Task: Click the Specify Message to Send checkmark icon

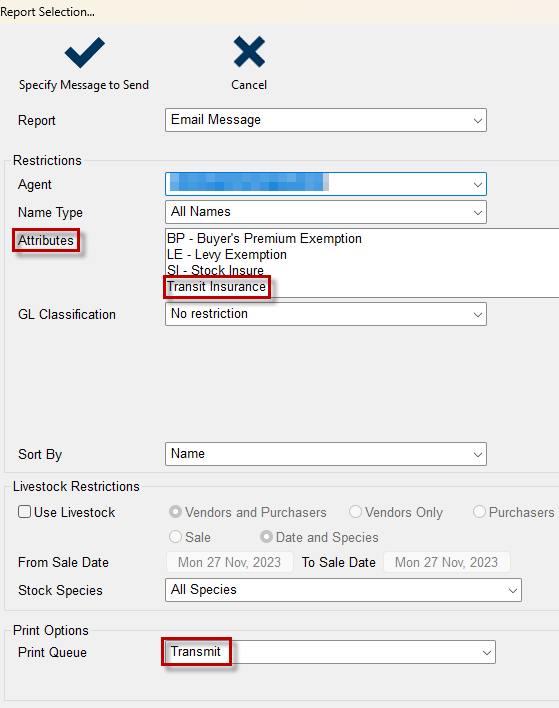Action: (84, 52)
